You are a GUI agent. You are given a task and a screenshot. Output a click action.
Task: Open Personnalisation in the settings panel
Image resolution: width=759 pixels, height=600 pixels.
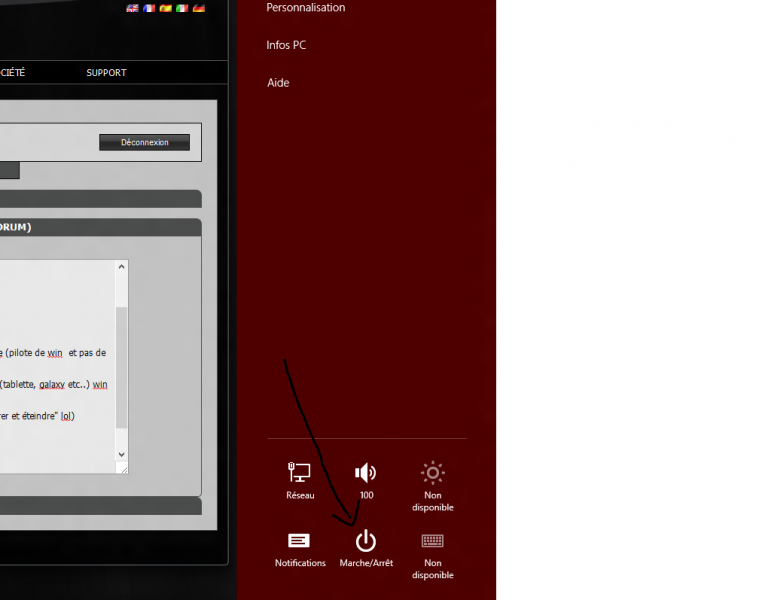point(305,7)
